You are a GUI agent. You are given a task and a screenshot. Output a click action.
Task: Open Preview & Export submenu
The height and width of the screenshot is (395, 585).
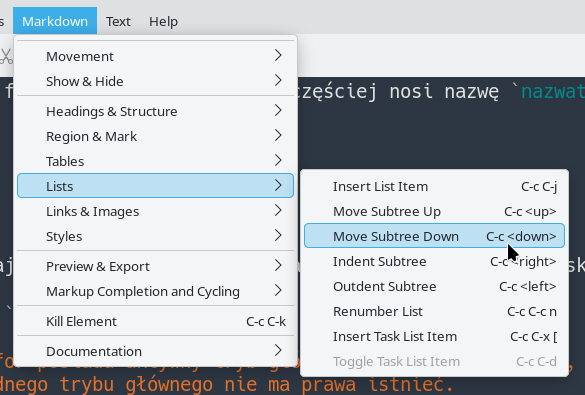(x=155, y=266)
